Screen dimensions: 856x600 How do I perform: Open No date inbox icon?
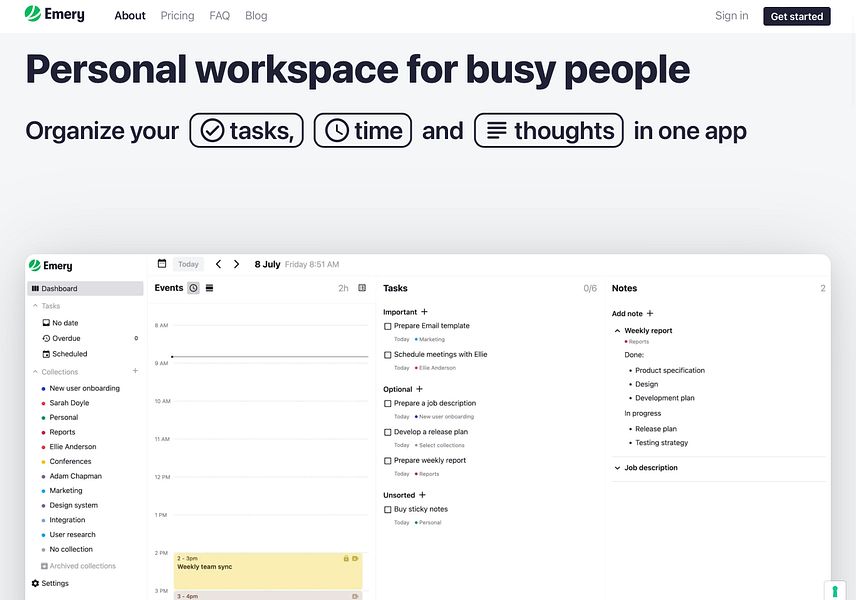[46, 323]
